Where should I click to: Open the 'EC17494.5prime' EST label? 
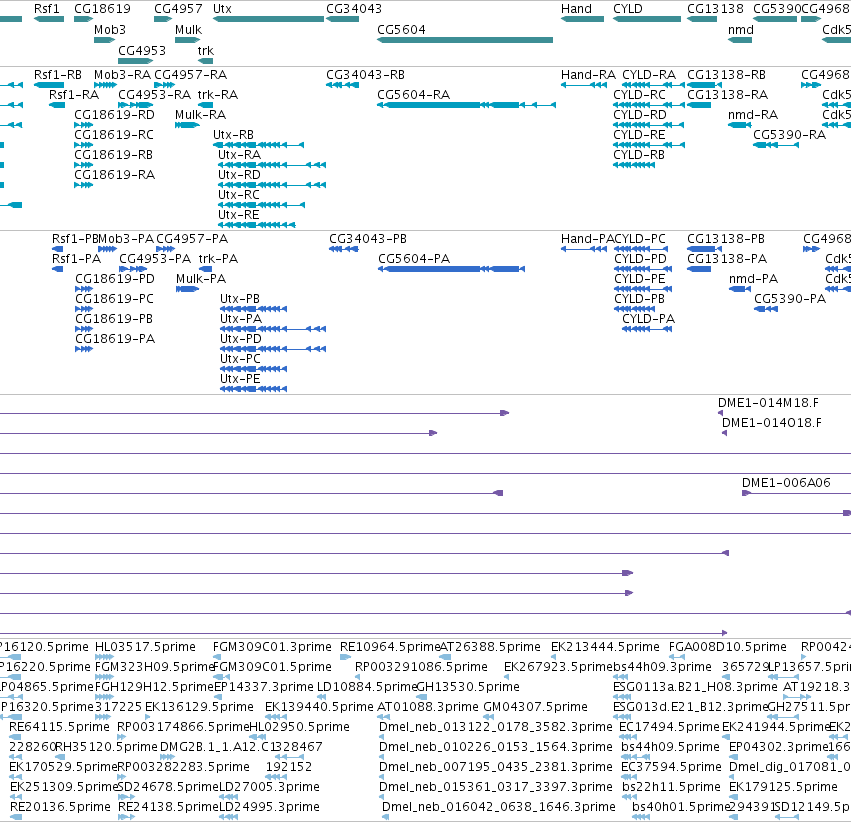point(669,728)
